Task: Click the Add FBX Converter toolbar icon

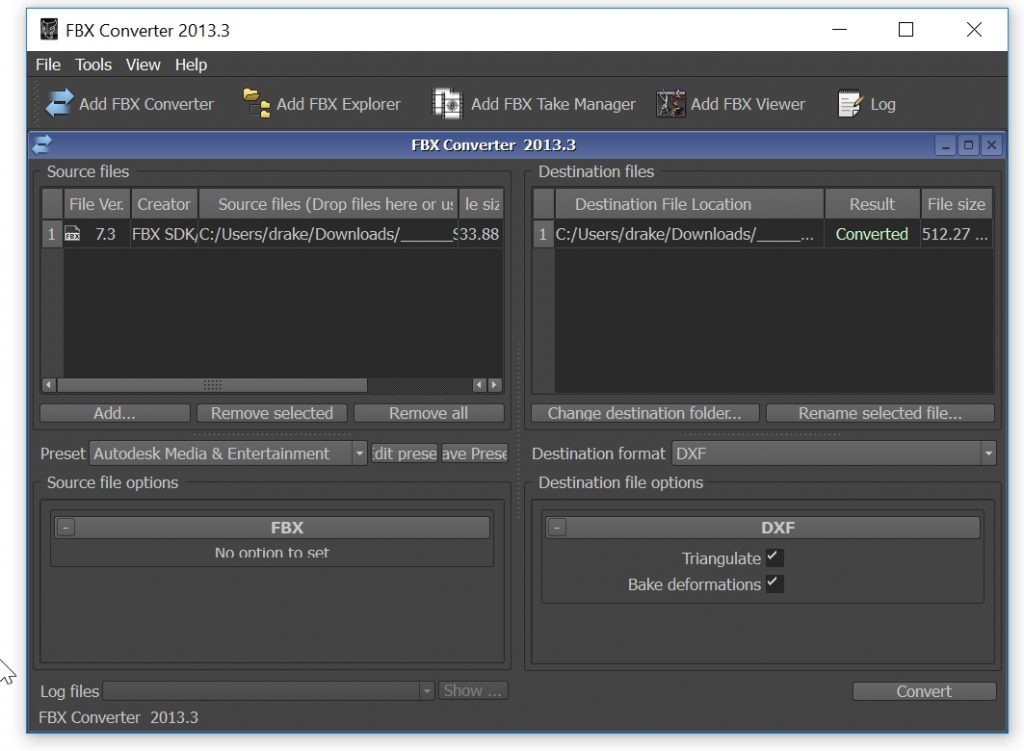Action: pos(60,103)
